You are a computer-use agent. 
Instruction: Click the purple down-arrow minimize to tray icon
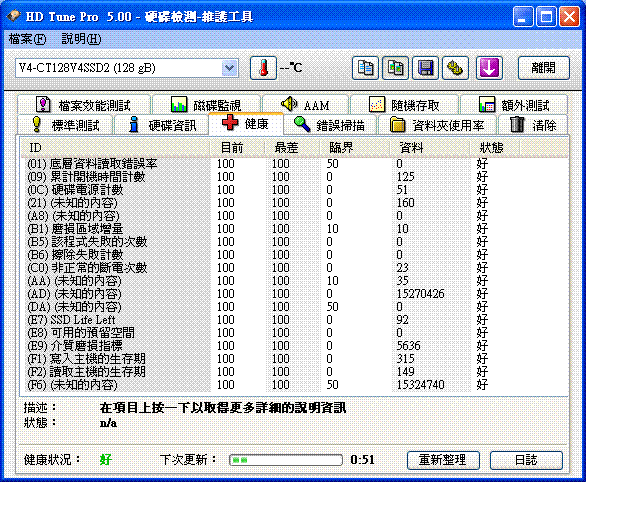pos(489,68)
